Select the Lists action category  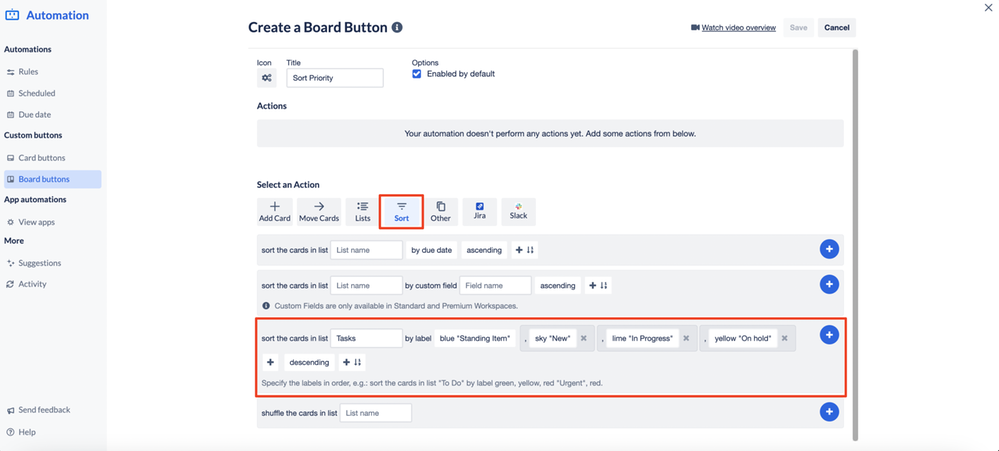click(x=363, y=212)
